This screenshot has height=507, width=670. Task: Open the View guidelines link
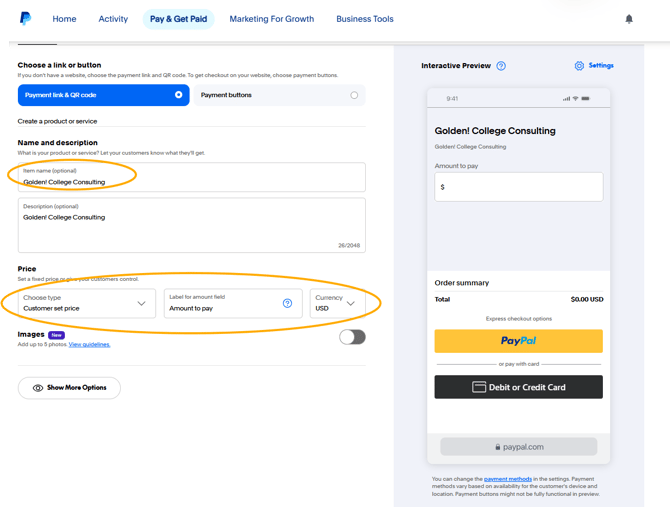coord(89,344)
